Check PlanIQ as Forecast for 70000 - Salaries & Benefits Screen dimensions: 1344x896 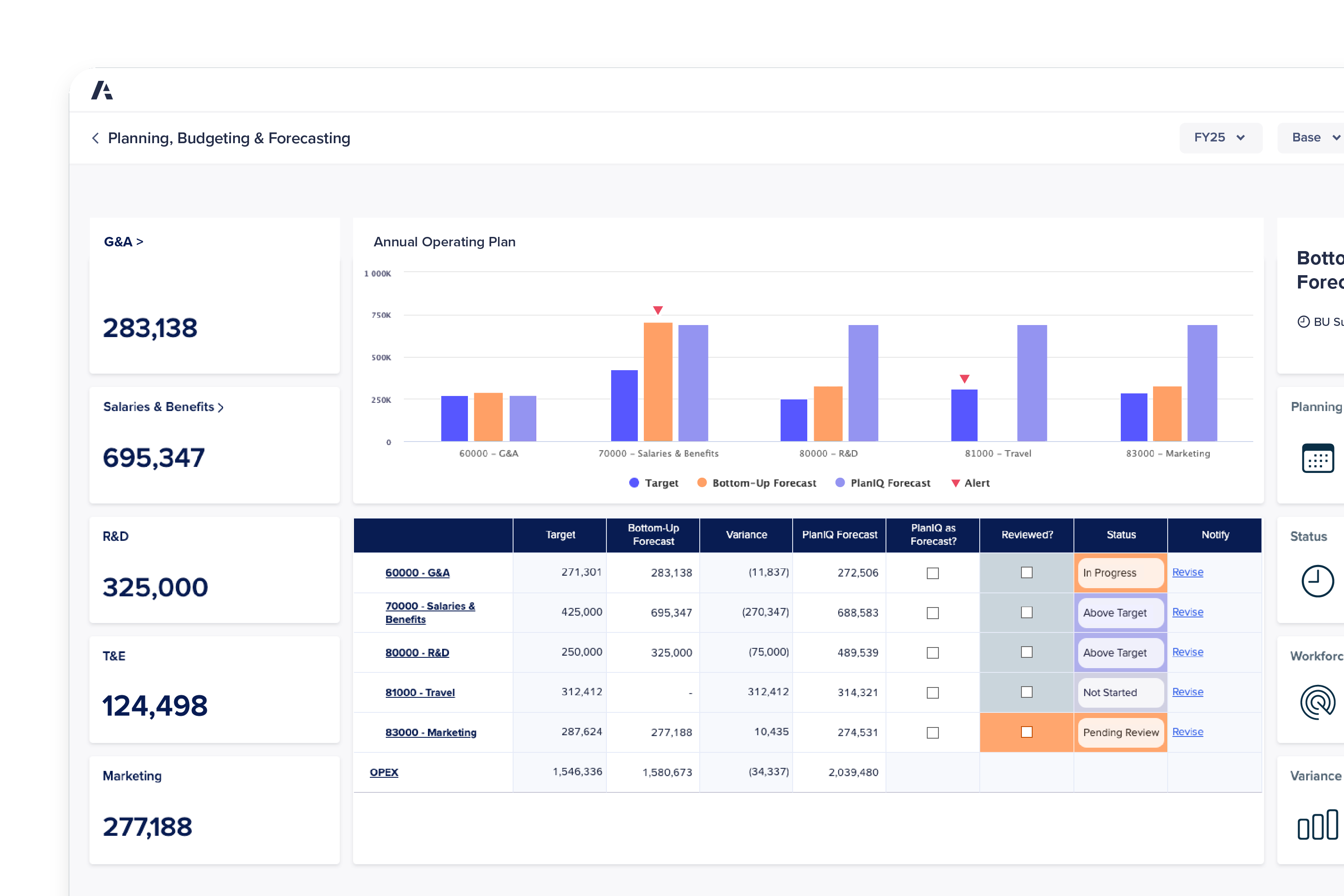[x=933, y=613]
